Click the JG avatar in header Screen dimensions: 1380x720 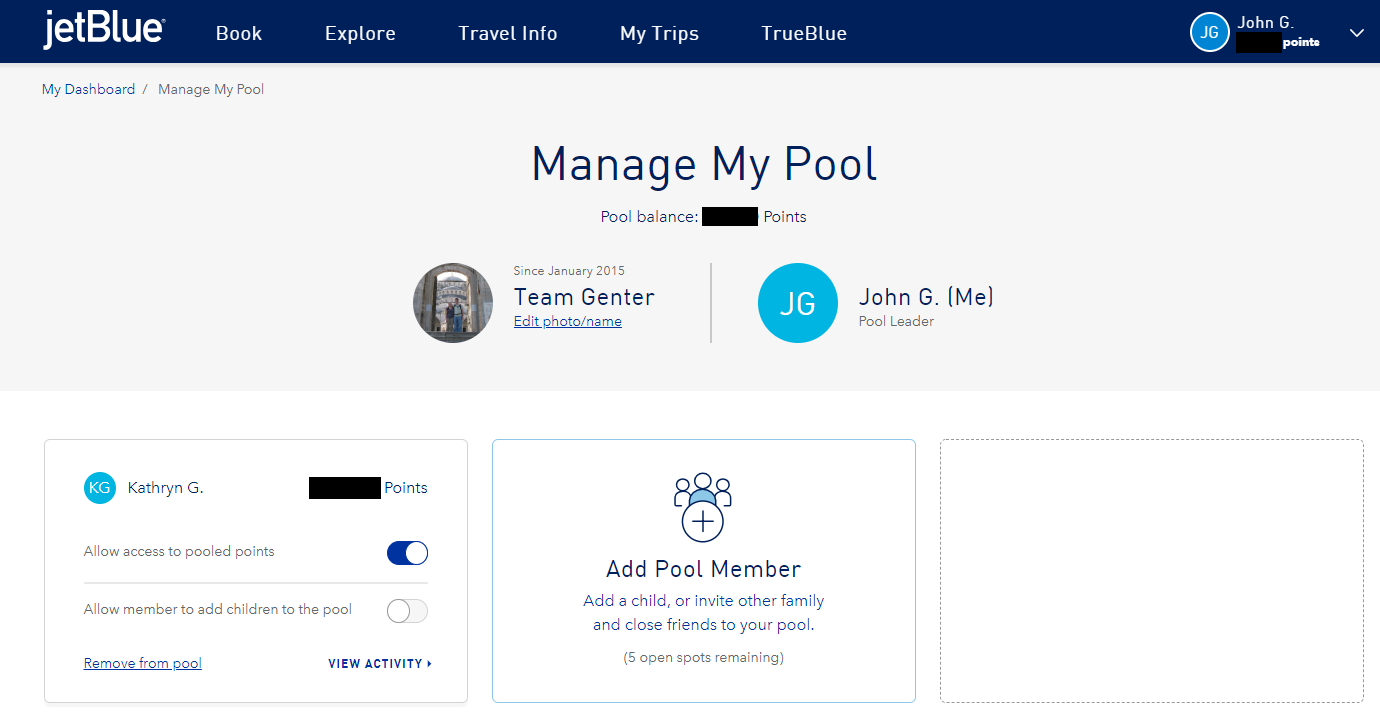click(x=1209, y=32)
